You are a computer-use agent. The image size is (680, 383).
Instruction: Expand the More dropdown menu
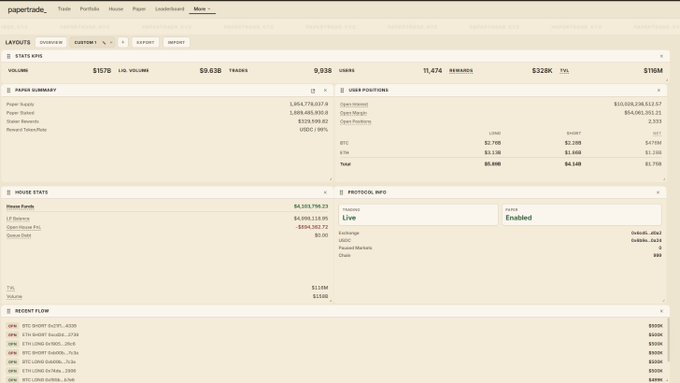tap(202, 9)
